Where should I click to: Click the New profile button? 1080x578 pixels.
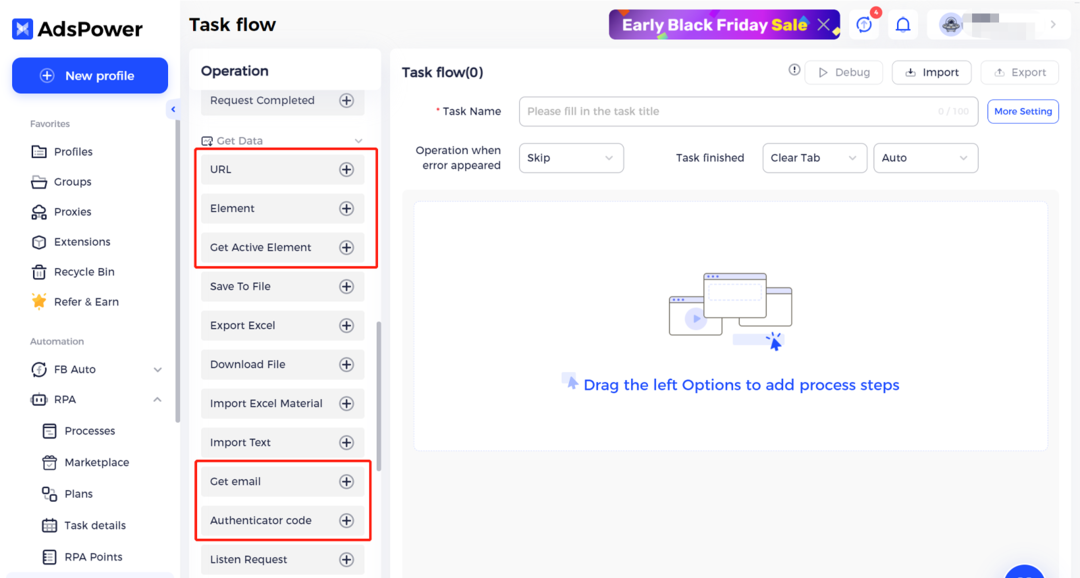pyautogui.click(x=90, y=76)
